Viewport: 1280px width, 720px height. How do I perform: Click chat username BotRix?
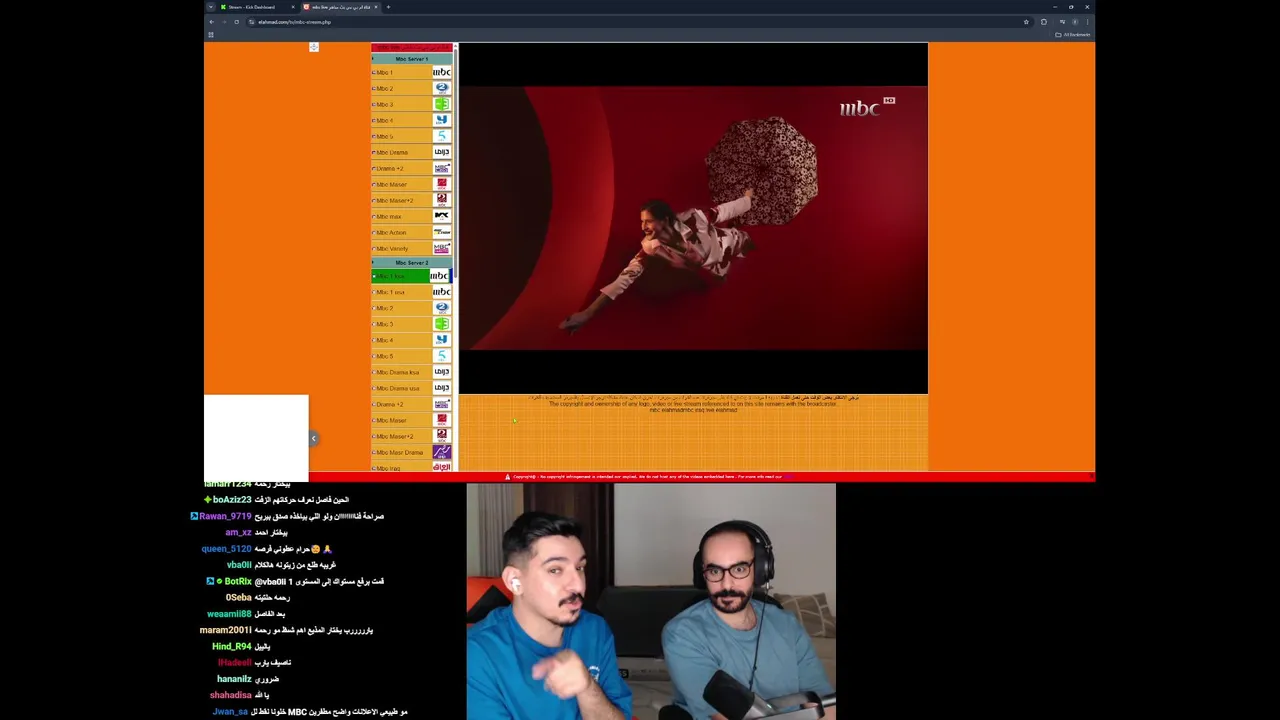(x=238, y=581)
